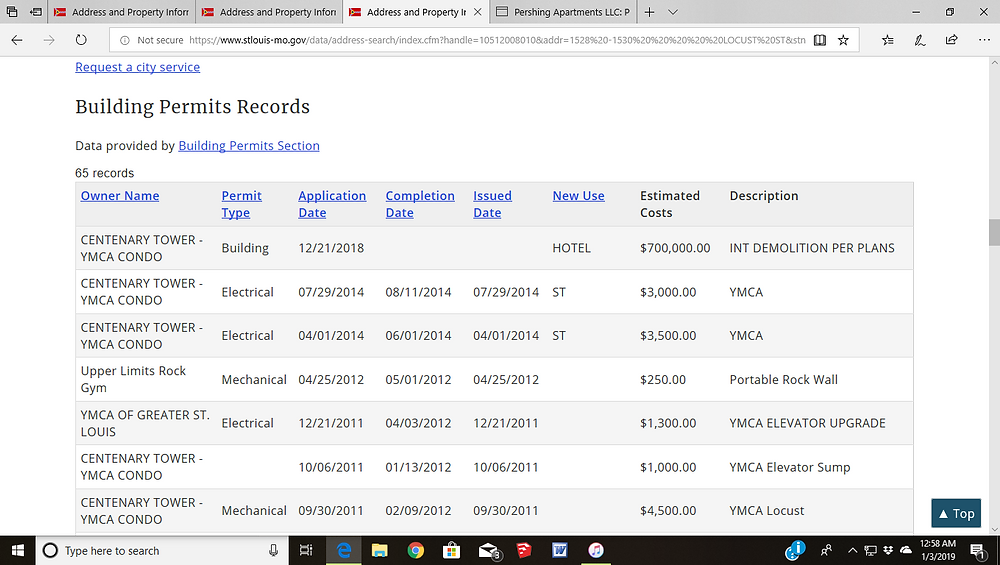Open Mail app in taskbar
The width and height of the screenshot is (1000, 565).
coord(489,550)
